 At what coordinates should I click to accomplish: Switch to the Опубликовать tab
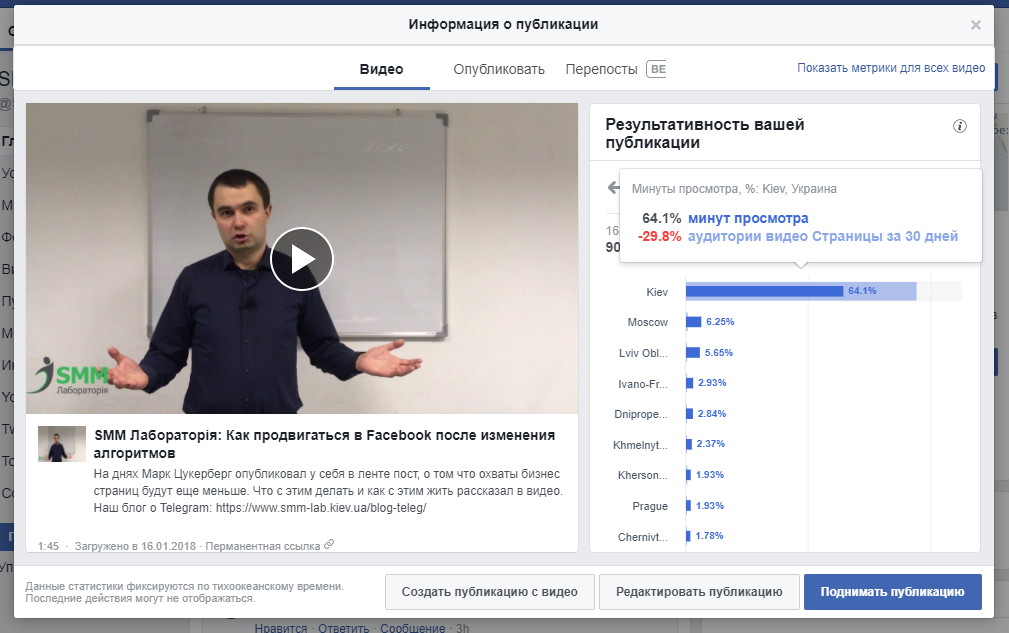(499, 69)
